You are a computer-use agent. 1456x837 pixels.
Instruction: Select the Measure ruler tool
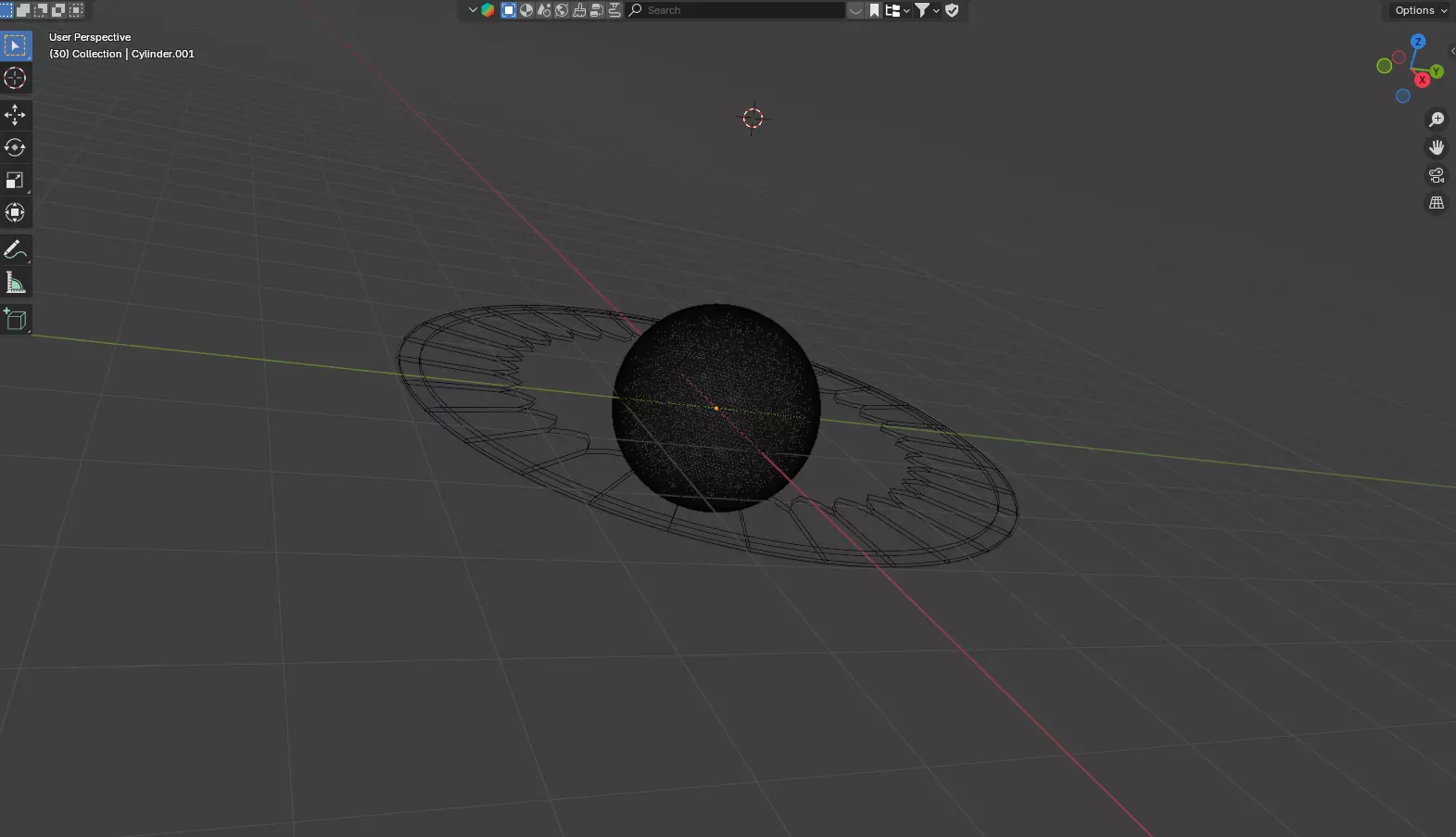(15, 282)
